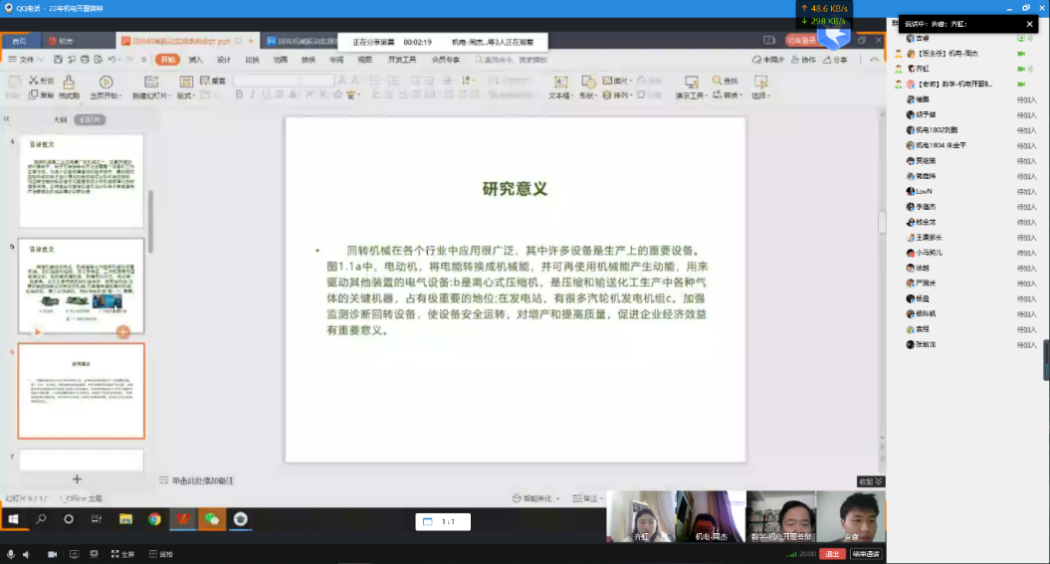1050x564 pixels.
Task: Click the save icon in quick toolbar
Action: [58, 60]
